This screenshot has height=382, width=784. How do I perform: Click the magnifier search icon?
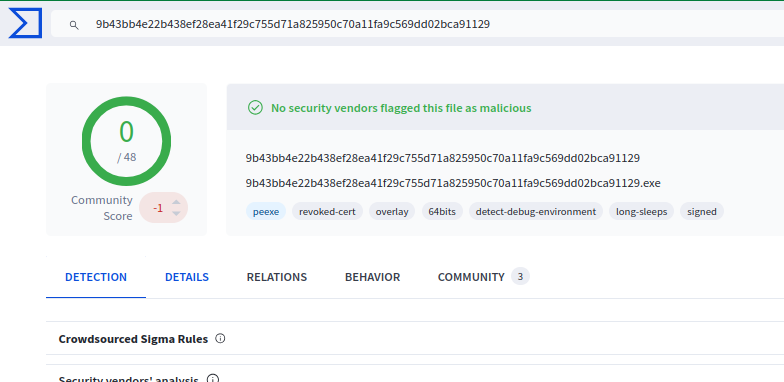pyautogui.click(x=74, y=24)
